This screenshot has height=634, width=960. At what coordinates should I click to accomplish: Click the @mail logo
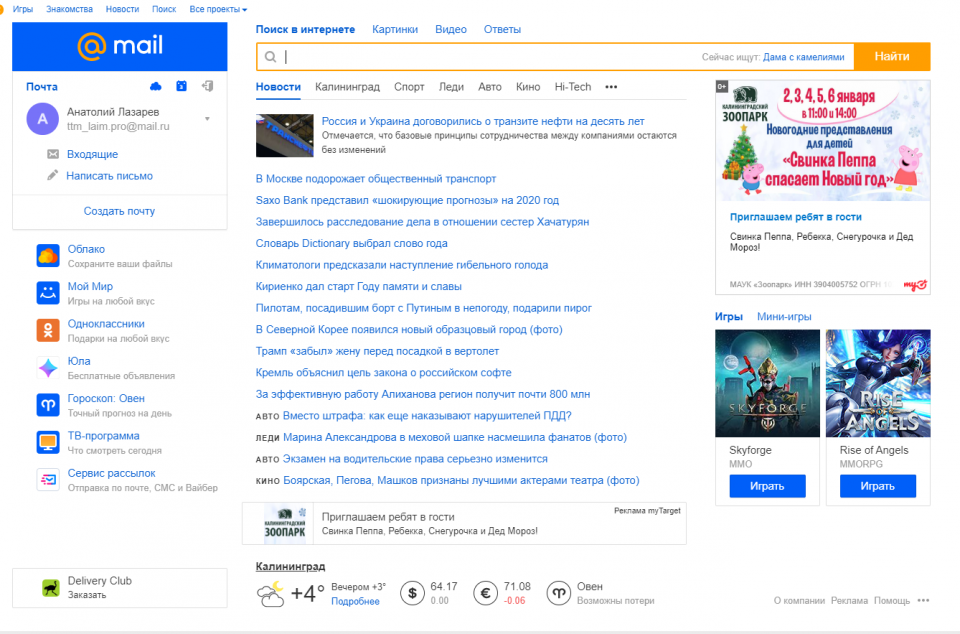pyautogui.click(x=120, y=46)
